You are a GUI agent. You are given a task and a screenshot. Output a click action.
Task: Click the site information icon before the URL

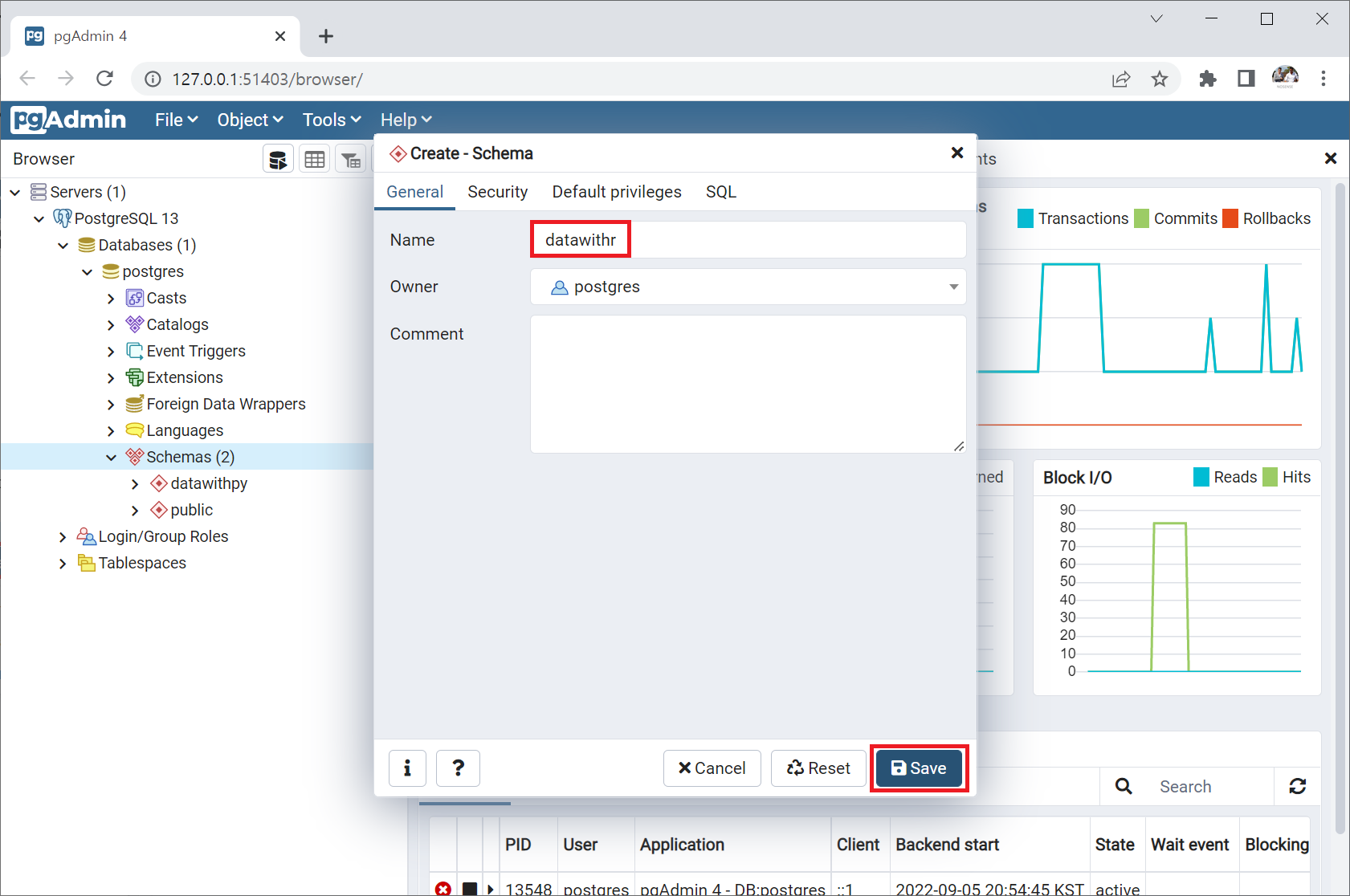[153, 79]
